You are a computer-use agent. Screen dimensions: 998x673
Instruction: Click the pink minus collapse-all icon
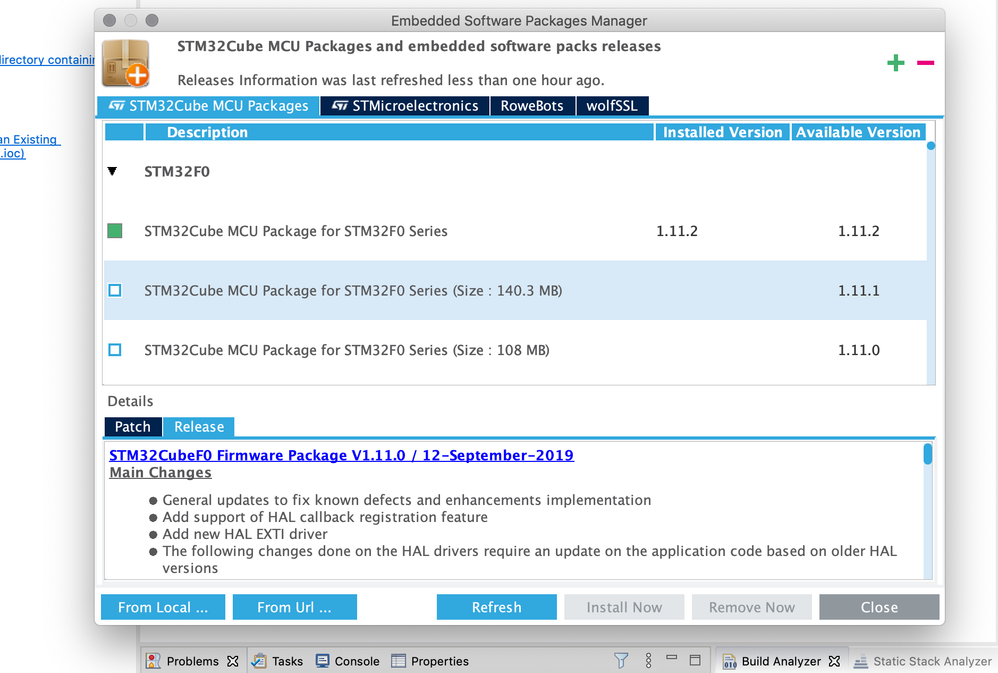point(925,62)
